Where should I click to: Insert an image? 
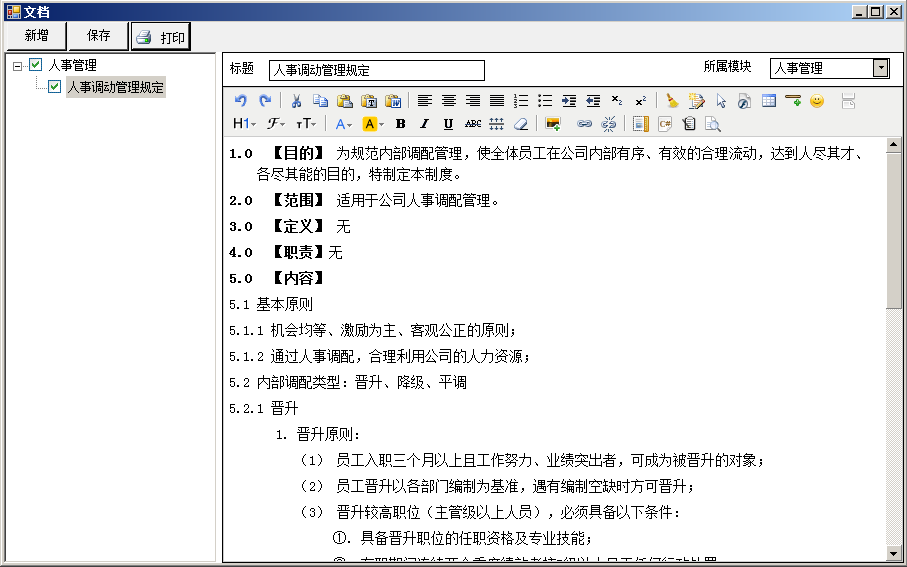(x=553, y=124)
